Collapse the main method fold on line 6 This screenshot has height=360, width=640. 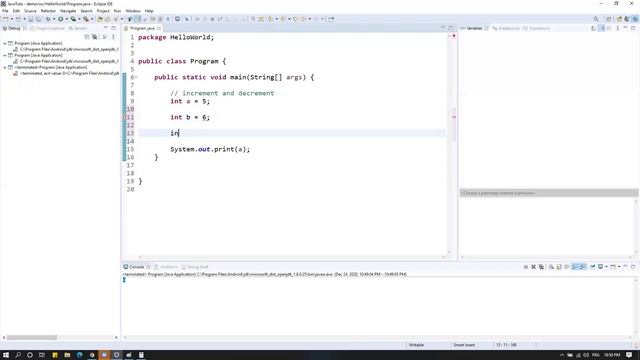point(136,77)
